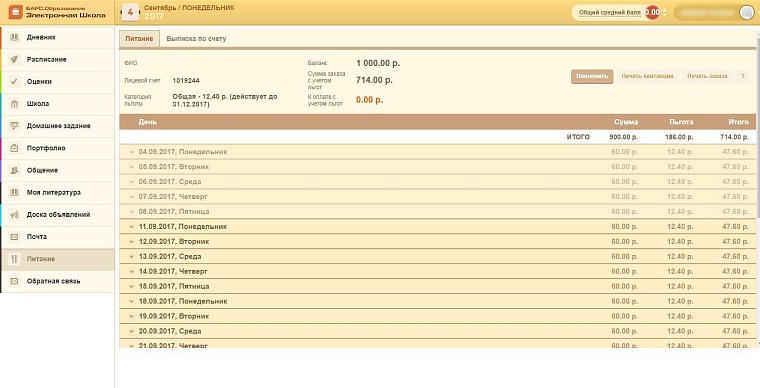This screenshot has height=388, width=760.
Task: Click the 714.00 р. order sum value
Action: point(374,80)
